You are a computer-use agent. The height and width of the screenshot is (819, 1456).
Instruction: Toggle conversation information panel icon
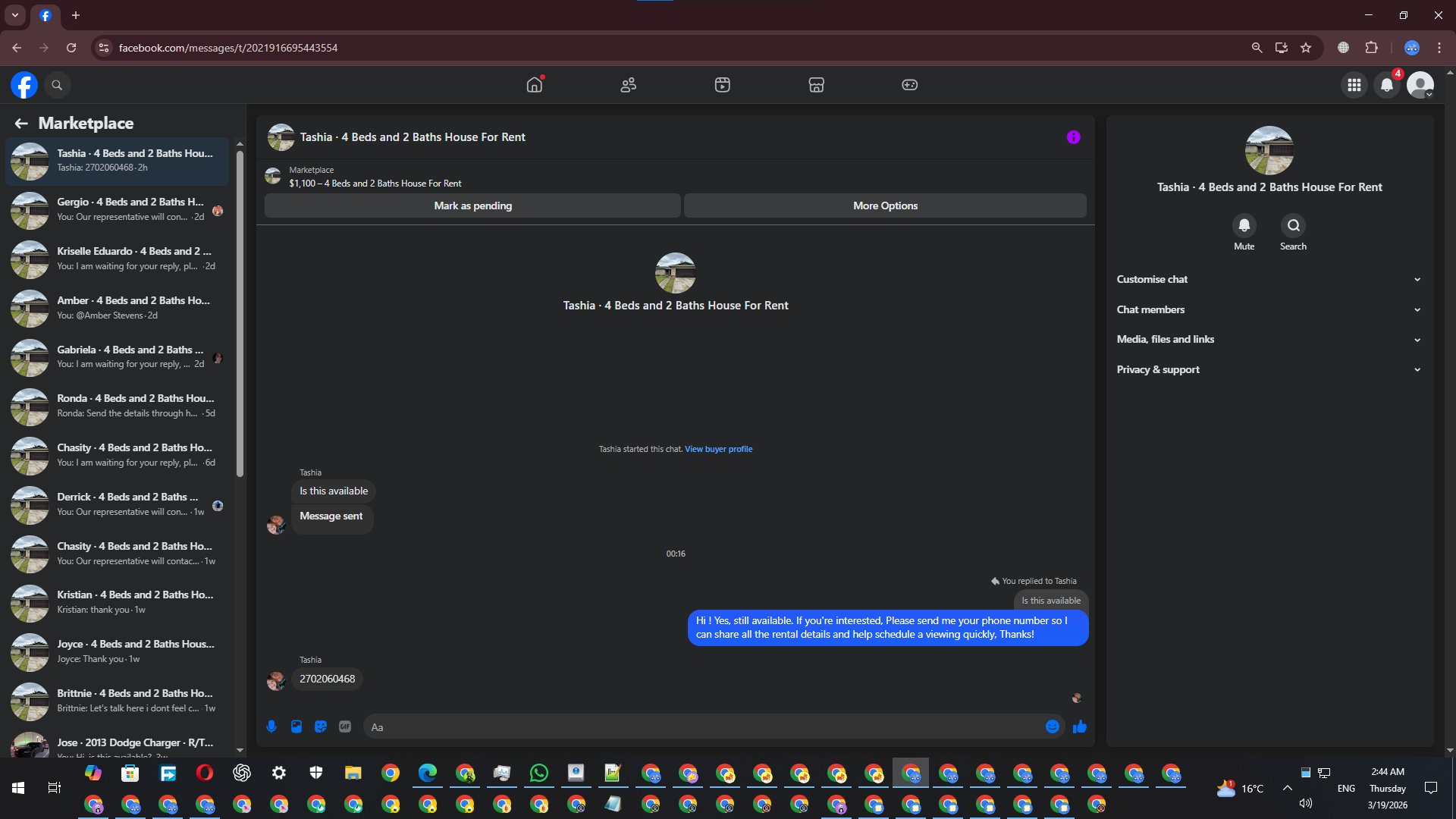[x=1073, y=137]
